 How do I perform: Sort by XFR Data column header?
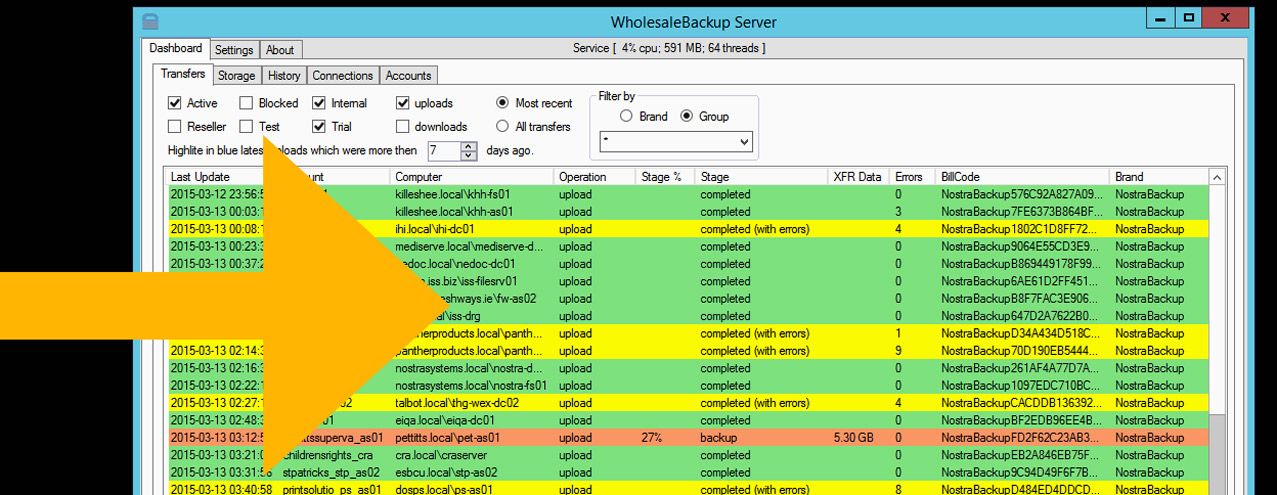click(x=859, y=177)
